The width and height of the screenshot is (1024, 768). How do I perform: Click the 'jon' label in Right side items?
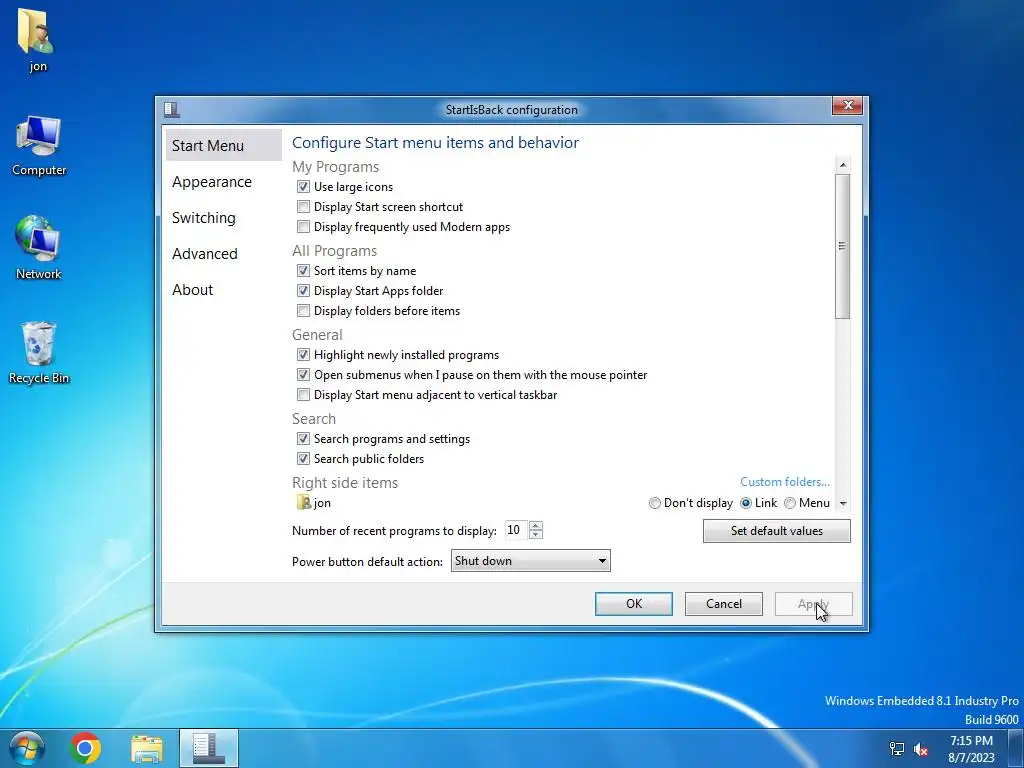pos(322,503)
